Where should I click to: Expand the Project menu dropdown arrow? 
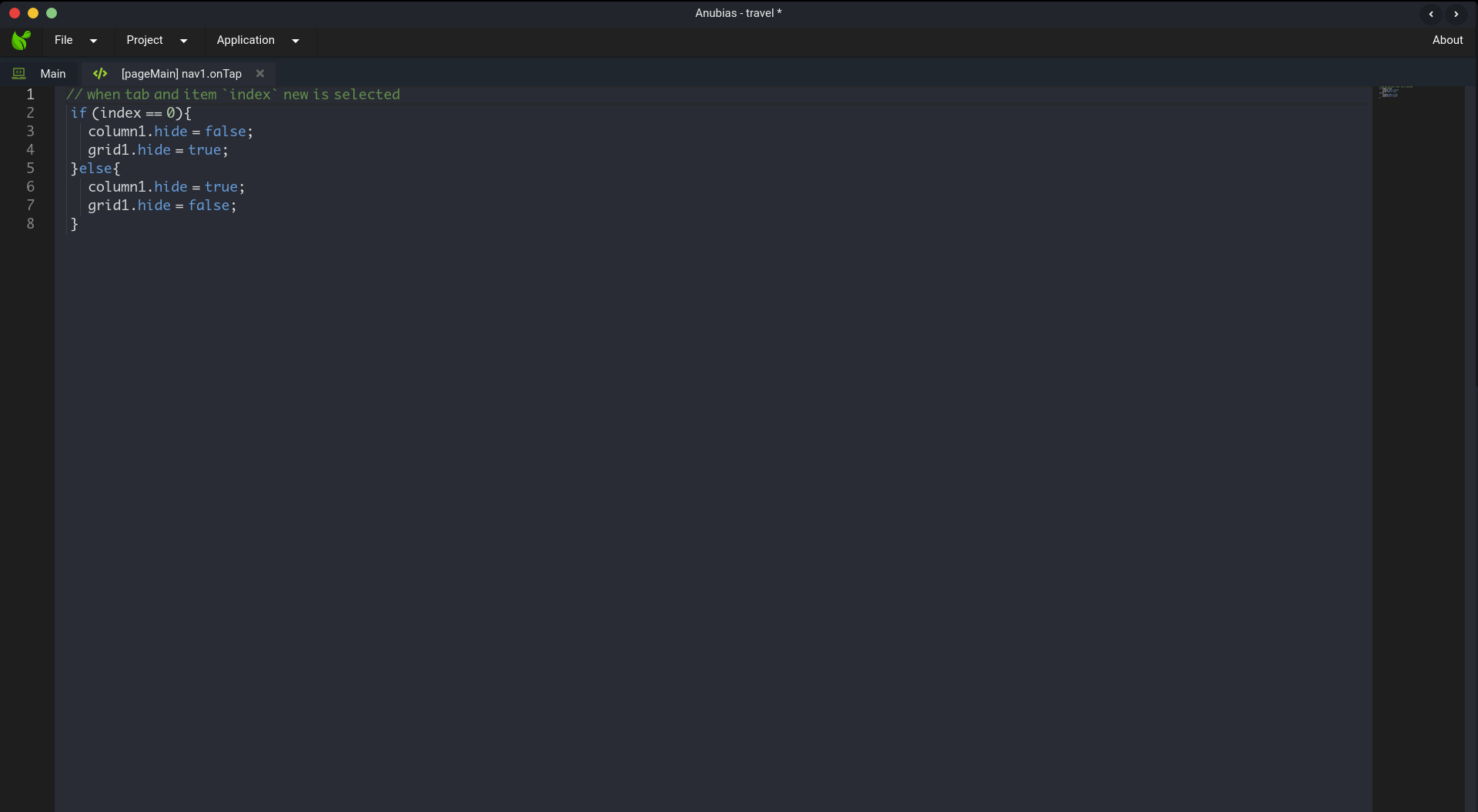pyautogui.click(x=183, y=41)
